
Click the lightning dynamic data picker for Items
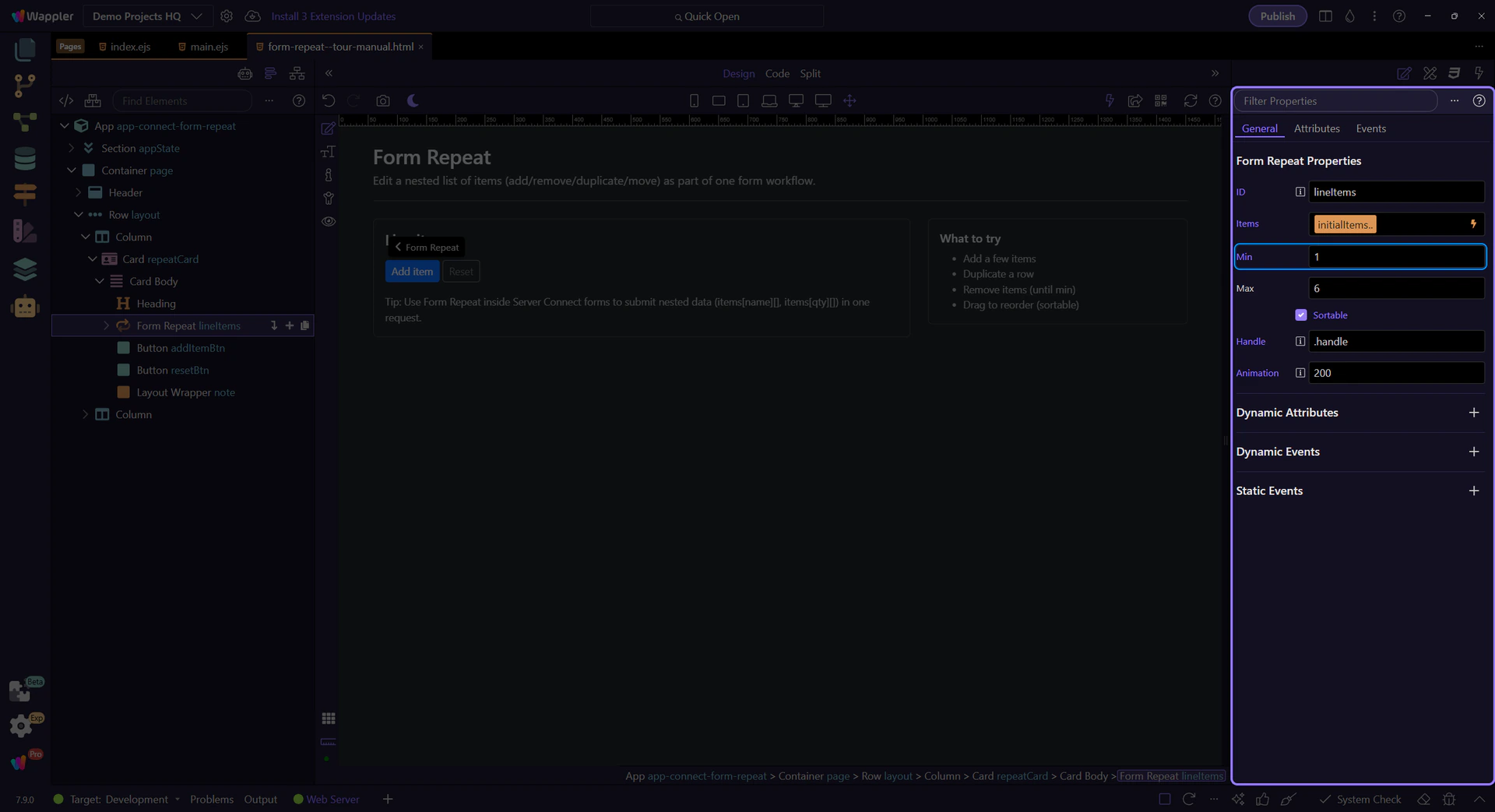pos(1473,224)
